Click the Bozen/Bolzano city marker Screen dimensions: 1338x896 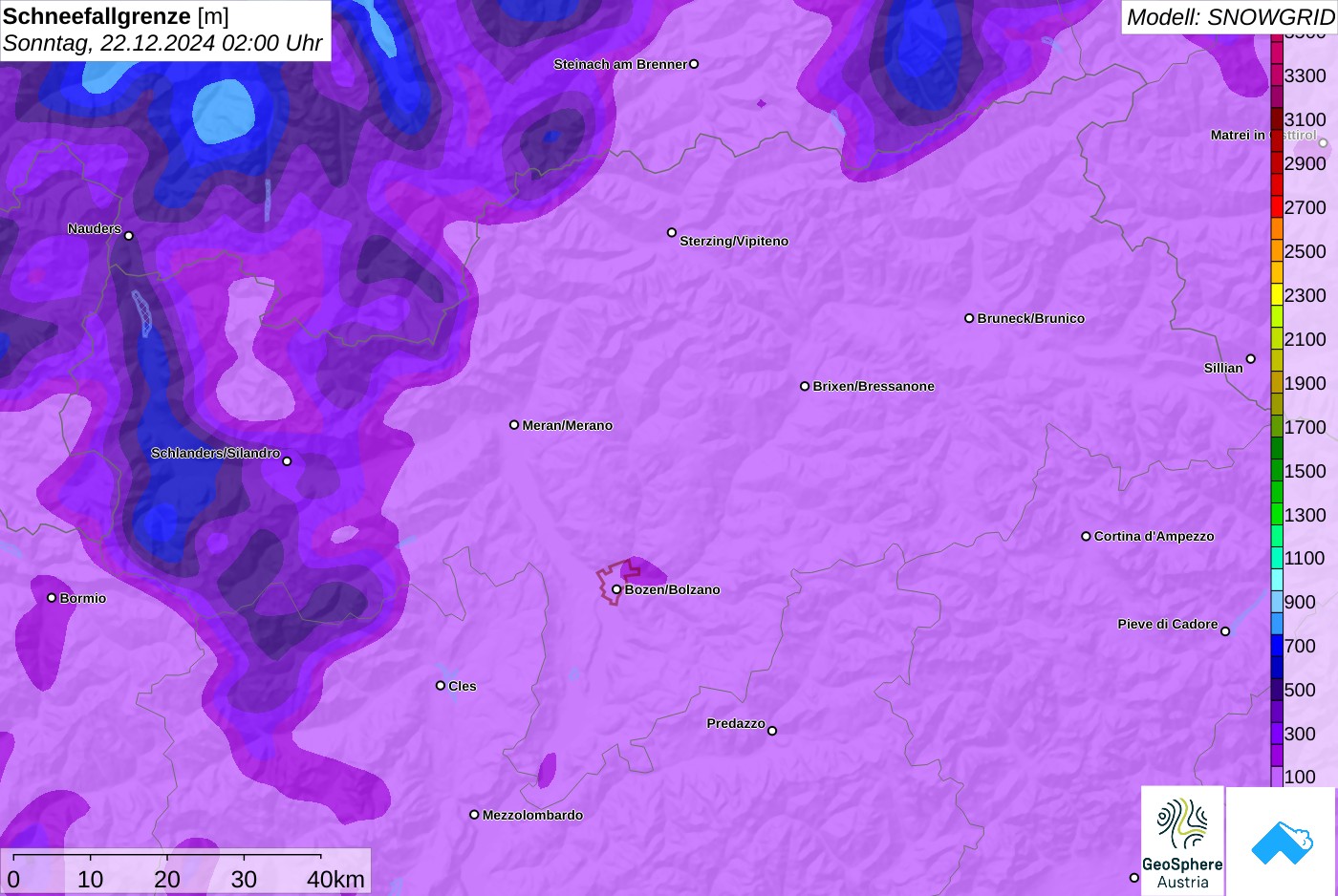click(x=616, y=589)
